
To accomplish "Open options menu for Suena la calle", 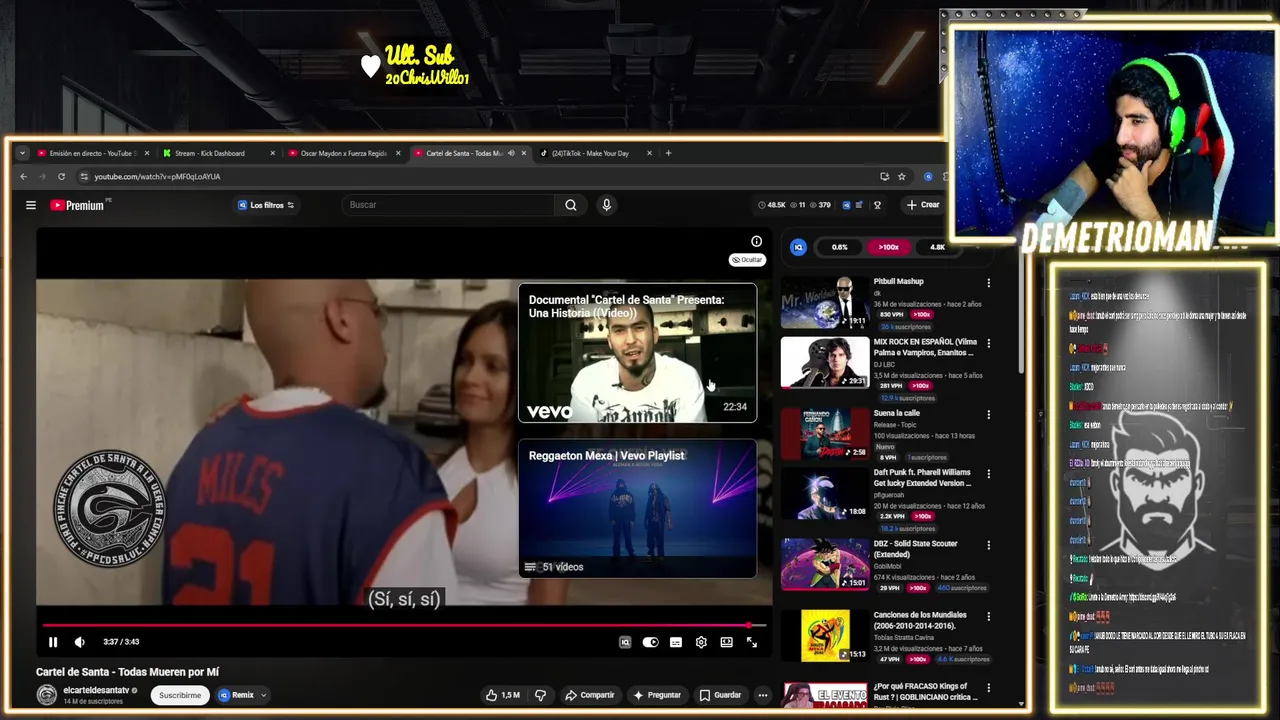I will [989, 414].
